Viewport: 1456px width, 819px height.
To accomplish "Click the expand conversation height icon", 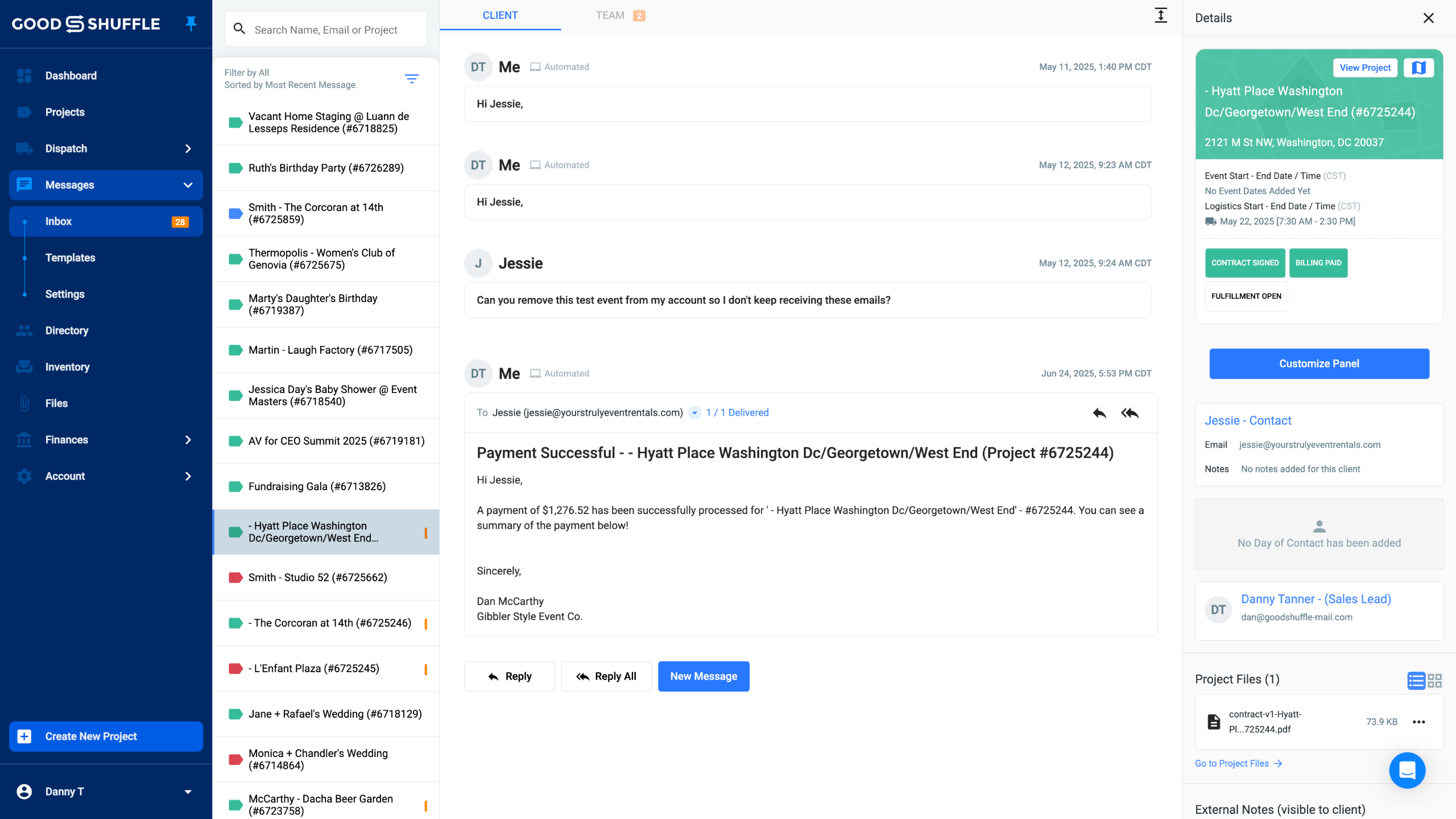I will click(1161, 16).
